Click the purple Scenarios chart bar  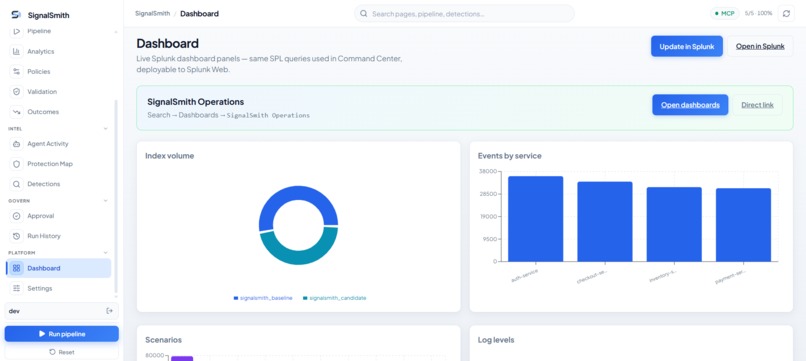coord(182,358)
